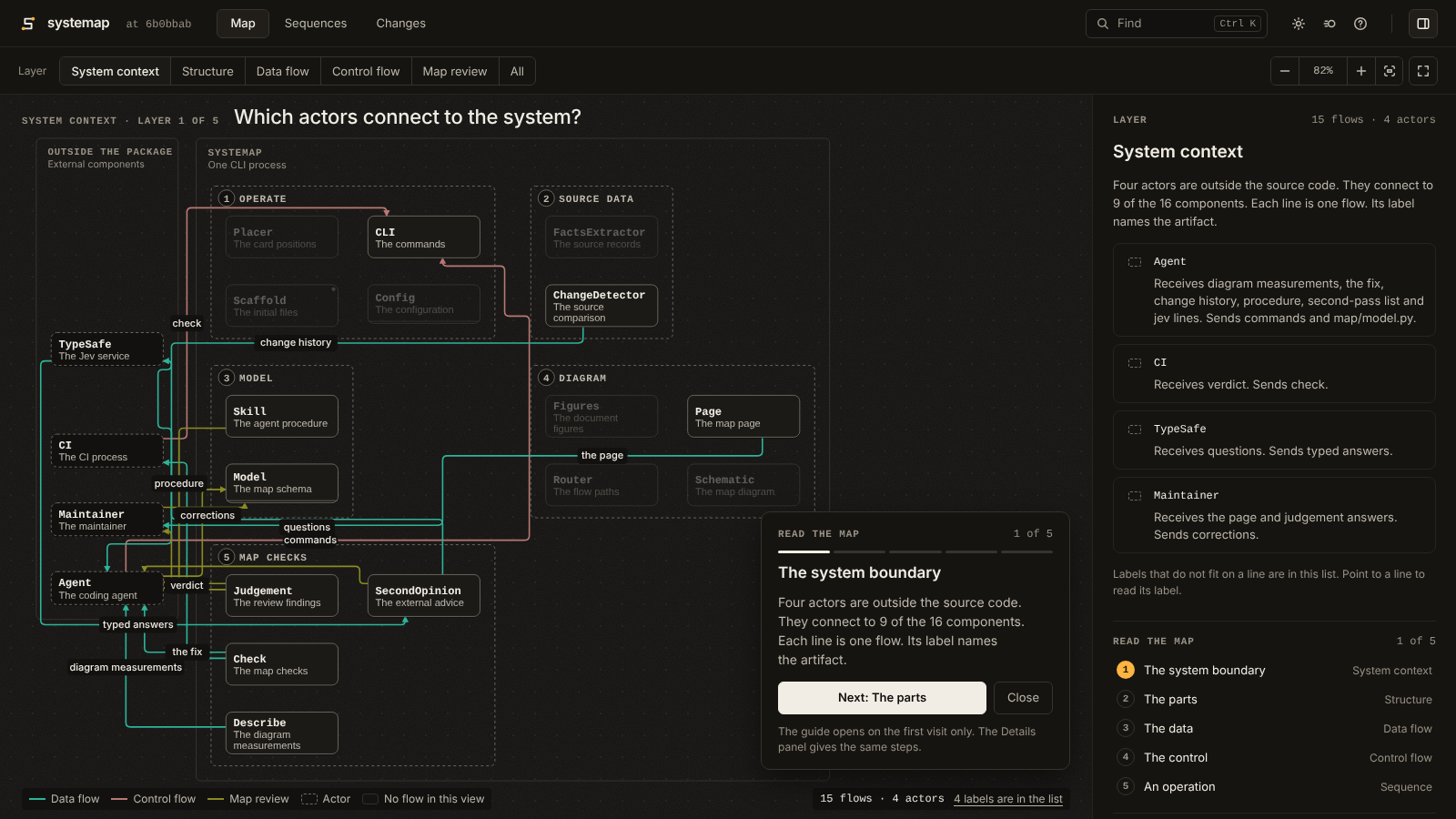Select the Structure layer
Screen dimensions: 1456x819
click(x=207, y=71)
